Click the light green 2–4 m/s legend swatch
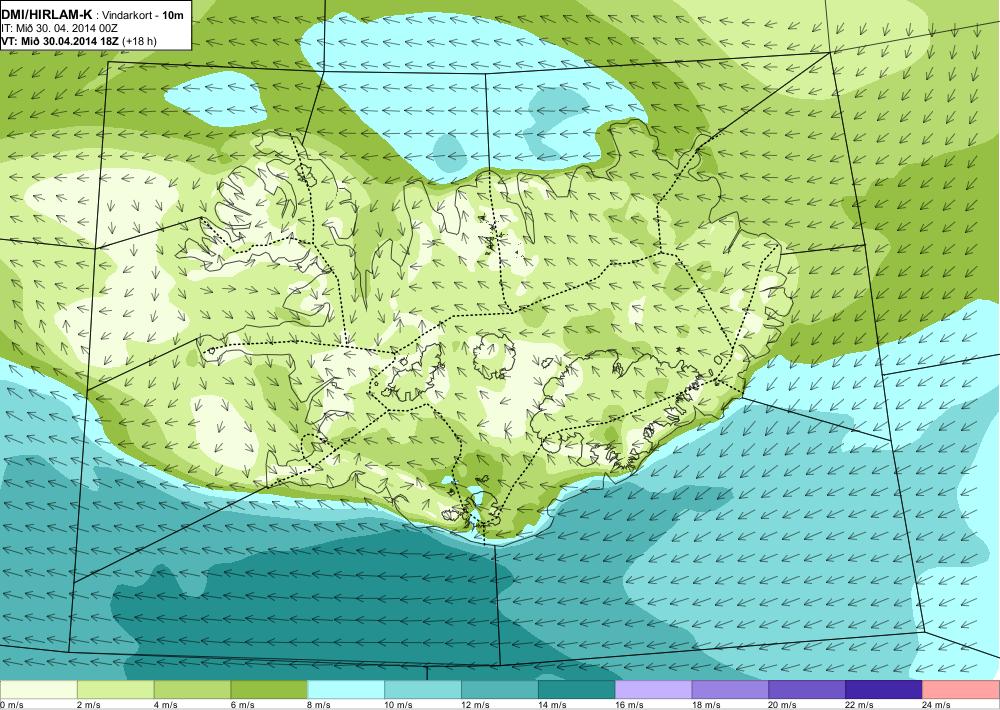Screen dimensions: 1000x710 coord(115,690)
